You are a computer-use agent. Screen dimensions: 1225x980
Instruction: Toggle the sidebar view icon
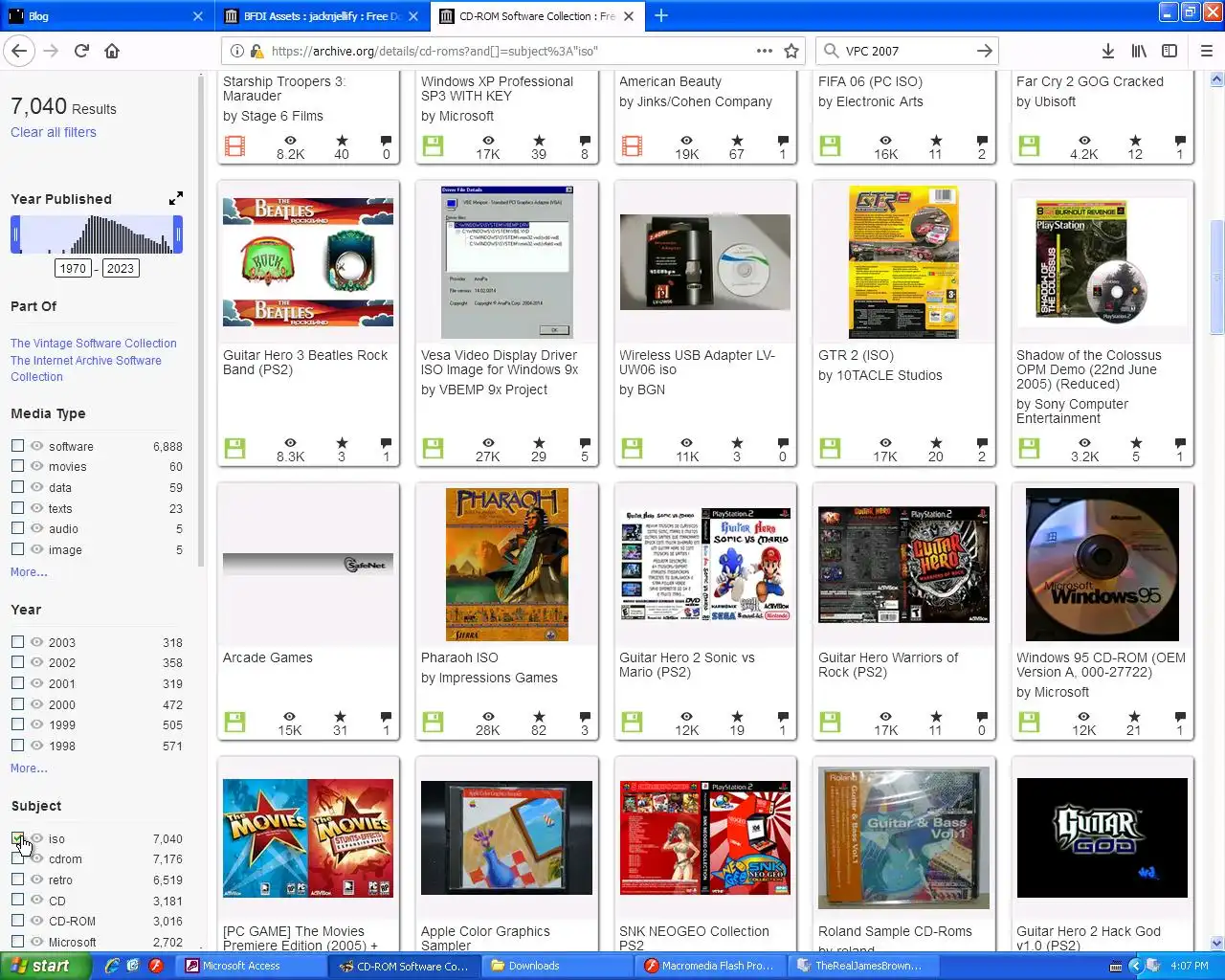coord(1169,51)
